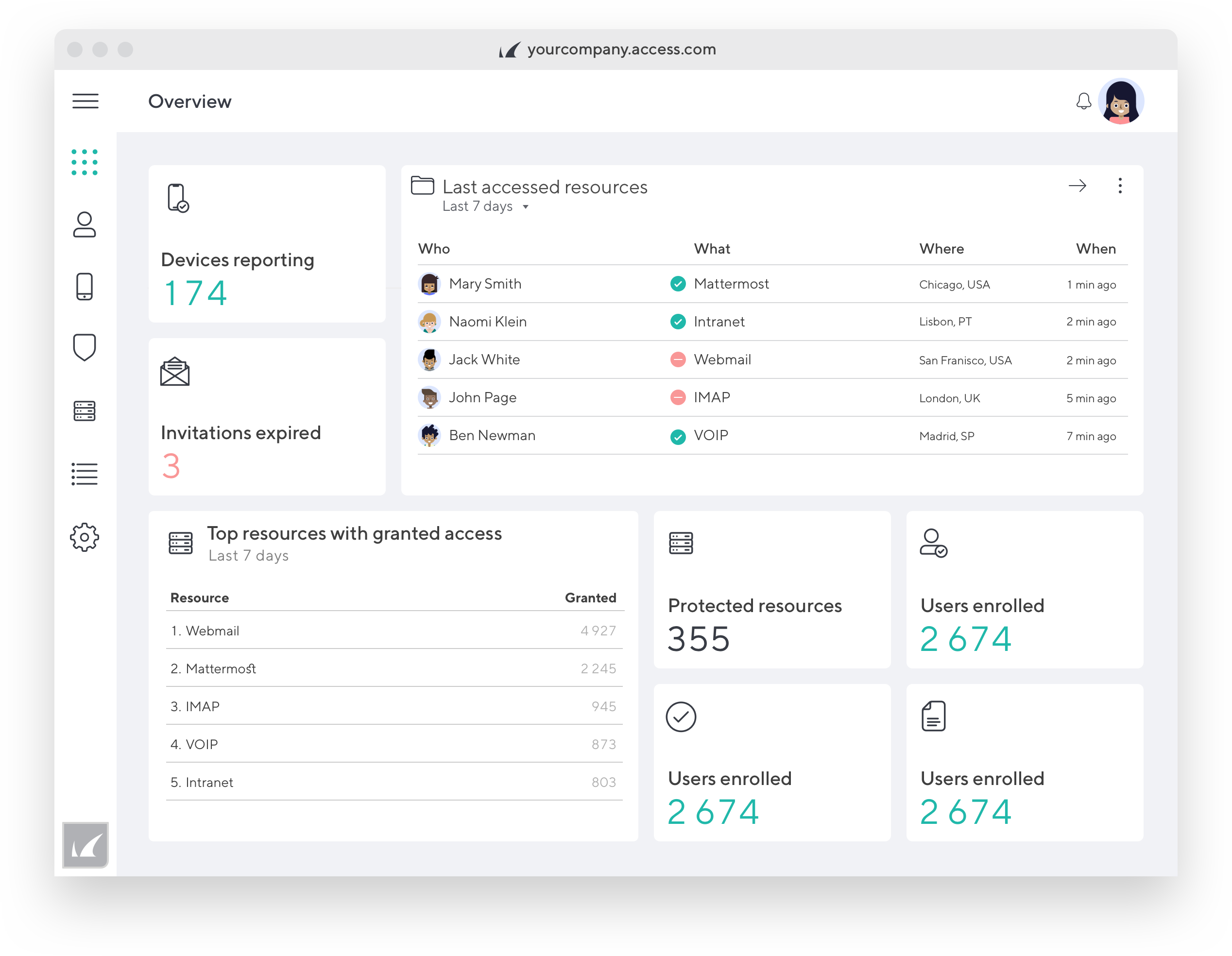Image resolution: width=1232 pixels, height=956 pixels.
Task: Open the hamburger menu
Action: [x=85, y=101]
